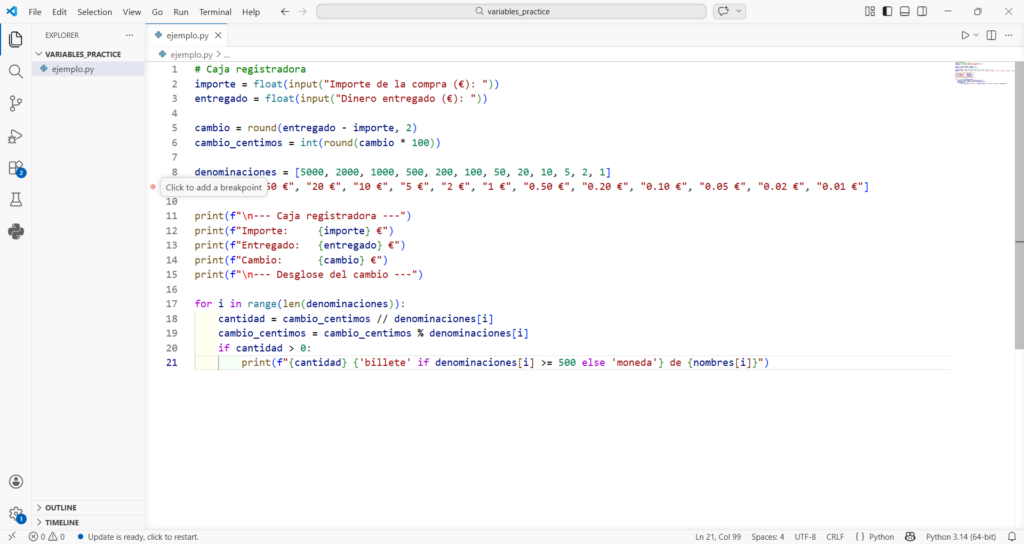This screenshot has height=544, width=1024.
Task: Open the Terminal menu
Action: (215, 12)
